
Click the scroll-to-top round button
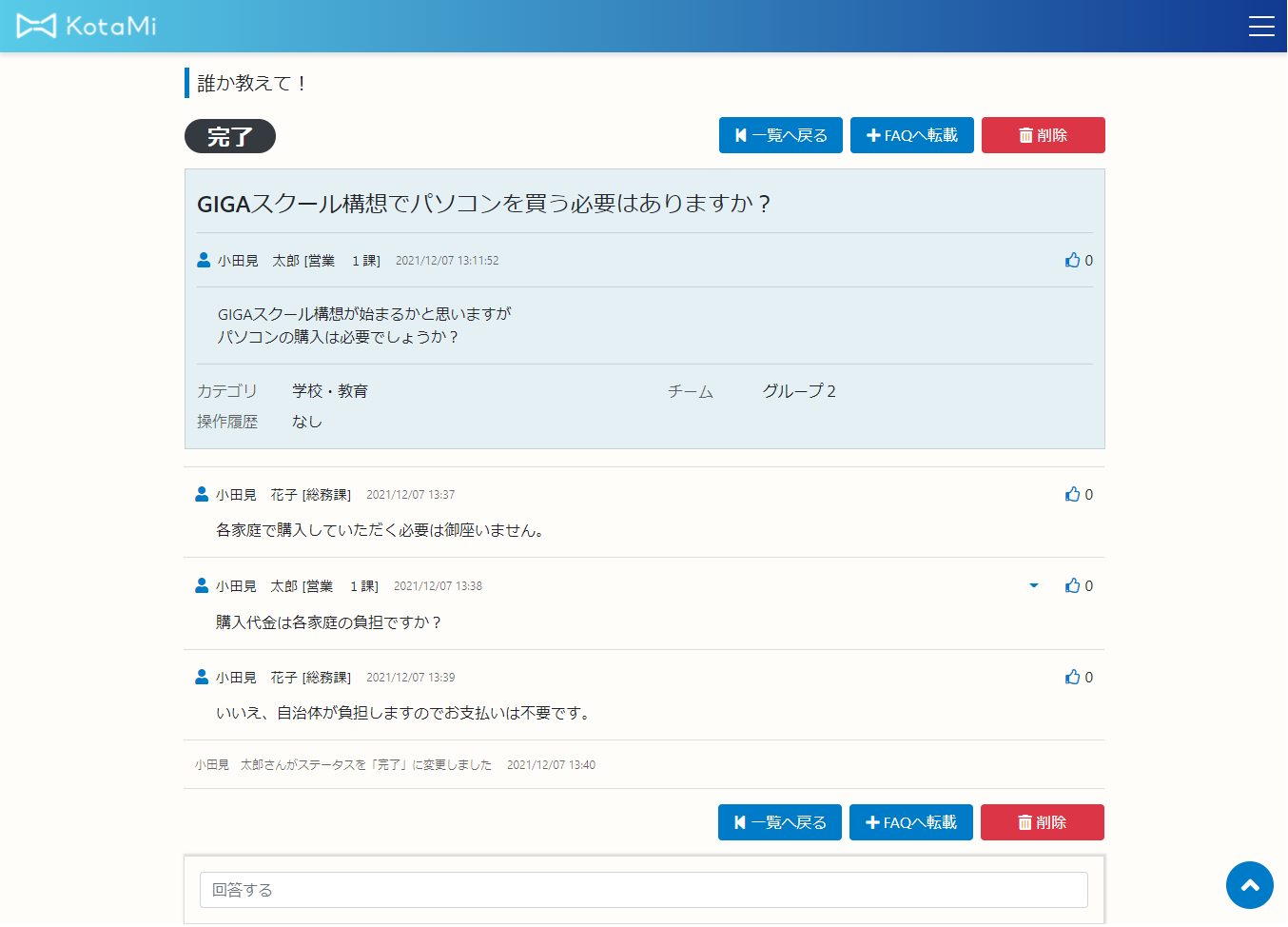(x=1250, y=885)
